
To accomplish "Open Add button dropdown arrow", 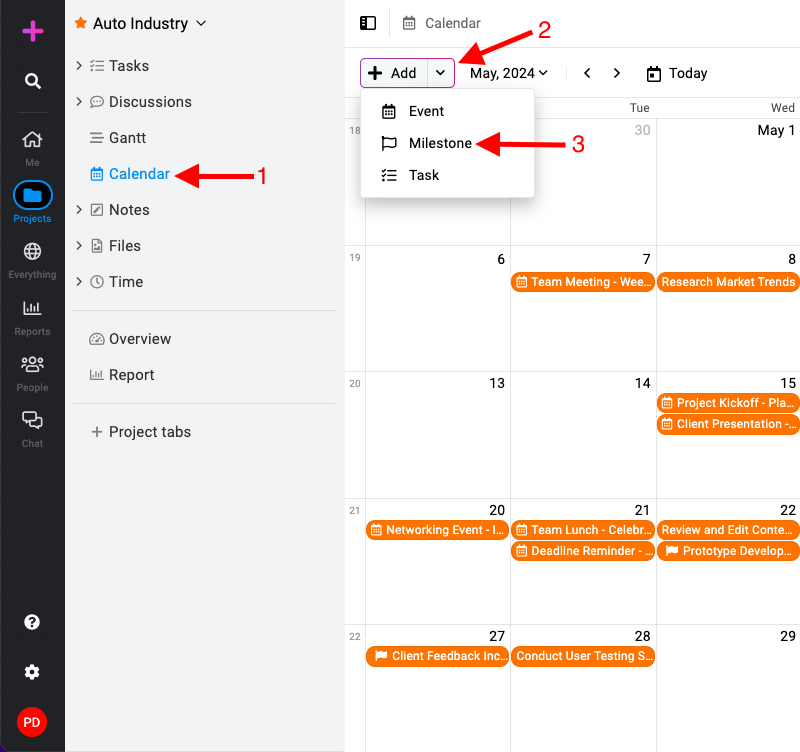I will [x=440, y=73].
